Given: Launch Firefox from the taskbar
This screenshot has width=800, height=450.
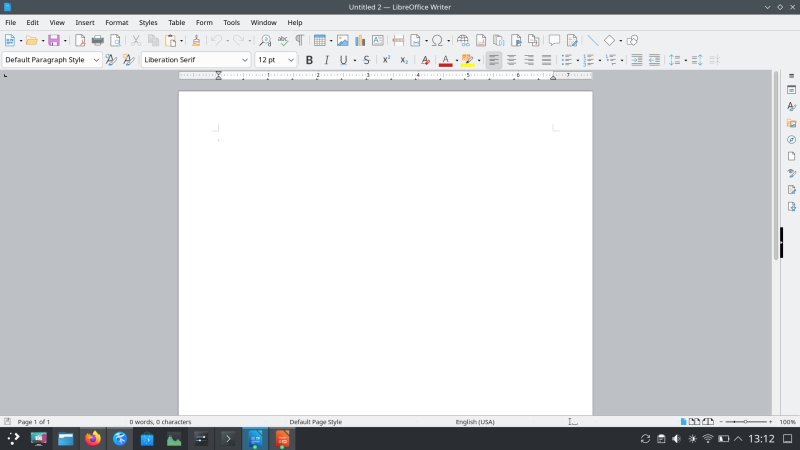Looking at the screenshot, I should pos(93,439).
